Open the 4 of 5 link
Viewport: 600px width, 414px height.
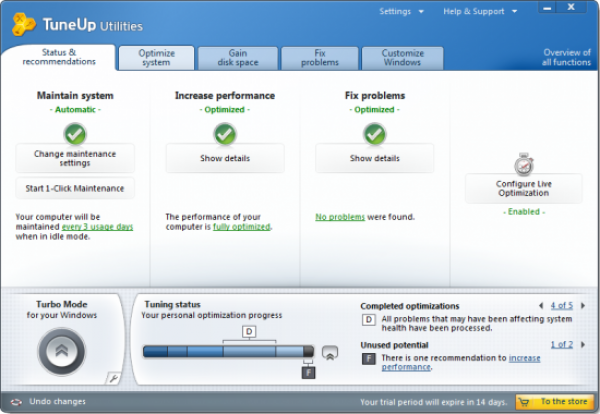point(562,305)
